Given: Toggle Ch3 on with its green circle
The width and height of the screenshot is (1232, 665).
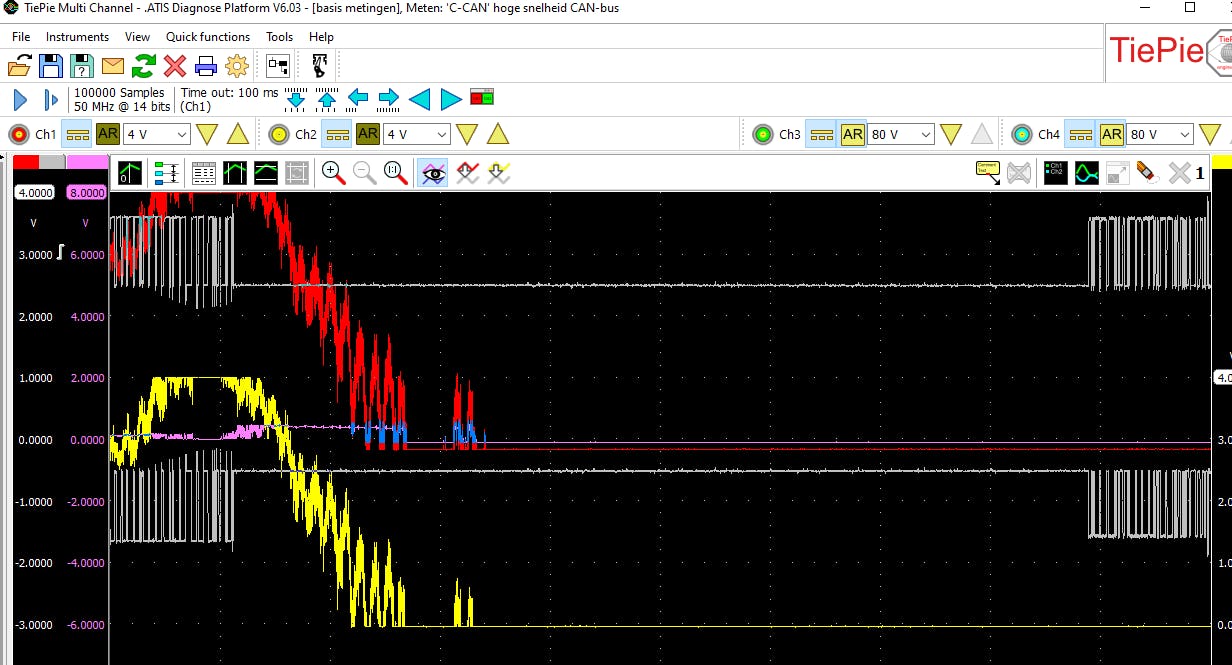Looking at the screenshot, I should 763,134.
